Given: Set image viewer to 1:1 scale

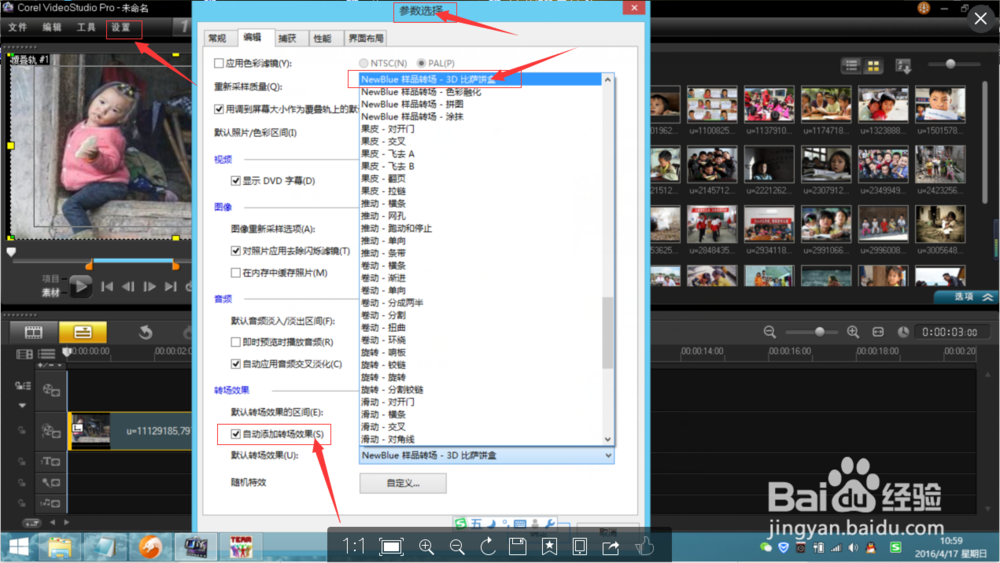Looking at the screenshot, I should click(x=353, y=547).
